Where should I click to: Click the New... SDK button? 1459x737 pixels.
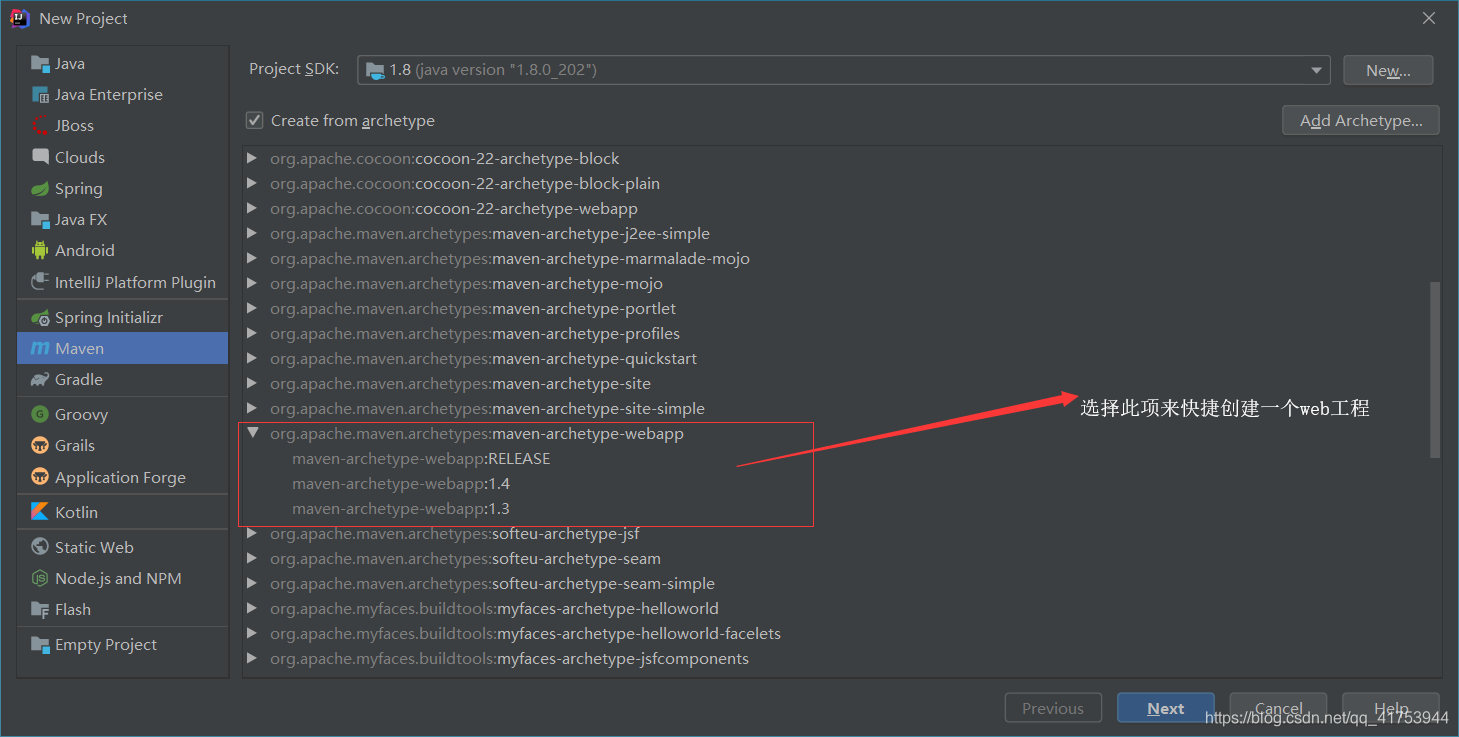(1388, 70)
